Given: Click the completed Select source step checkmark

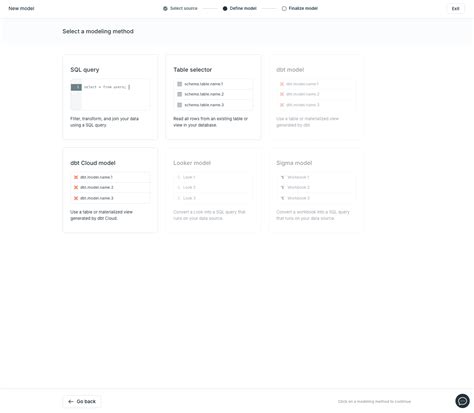Looking at the screenshot, I should (x=165, y=8).
